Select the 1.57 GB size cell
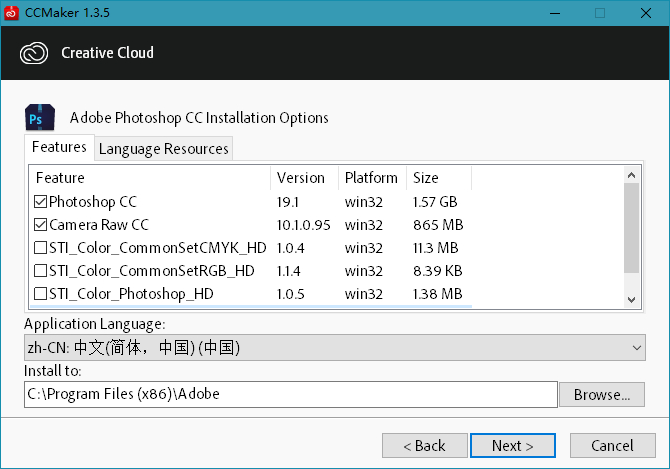Viewport: 670px width, 469px height. (435, 202)
